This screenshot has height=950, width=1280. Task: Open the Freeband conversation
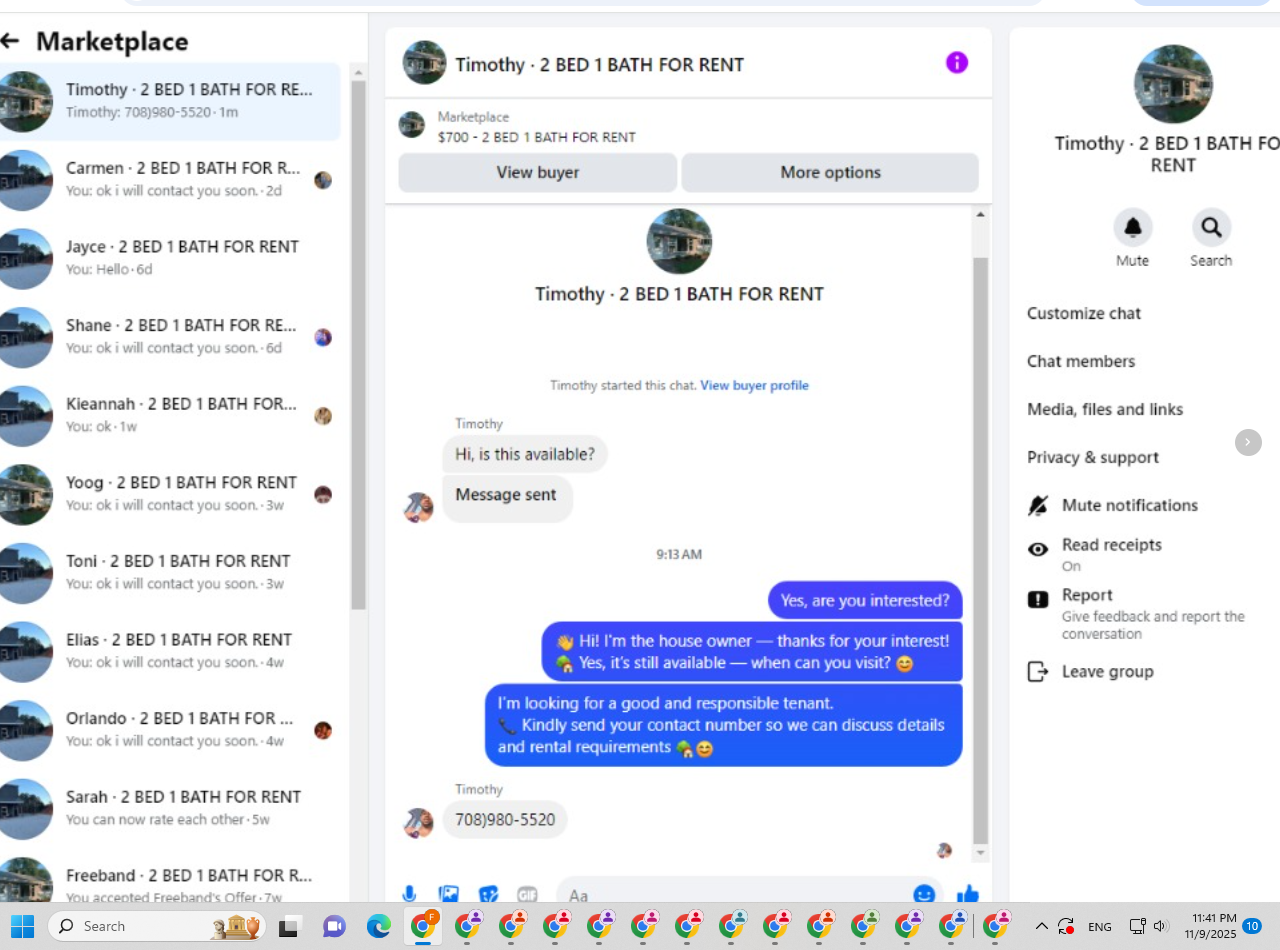[170, 880]
